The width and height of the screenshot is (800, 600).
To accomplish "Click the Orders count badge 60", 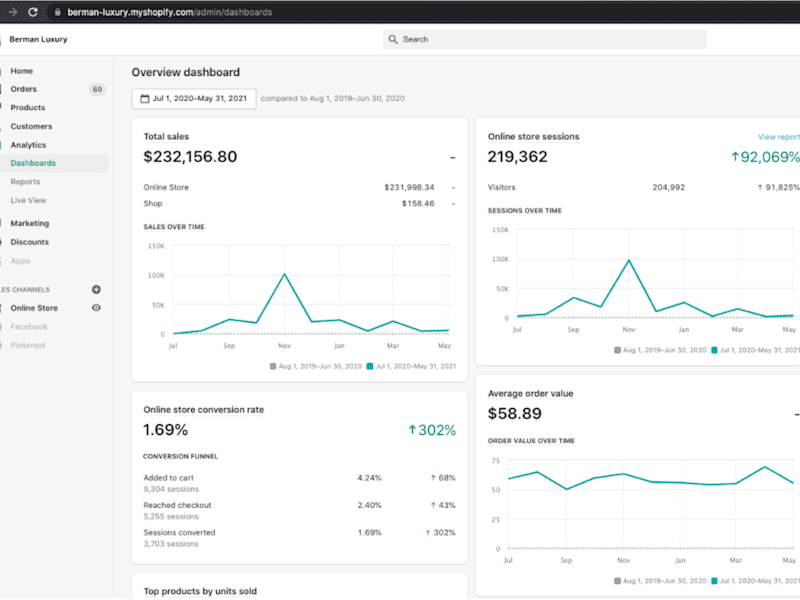I will (97, 89).
